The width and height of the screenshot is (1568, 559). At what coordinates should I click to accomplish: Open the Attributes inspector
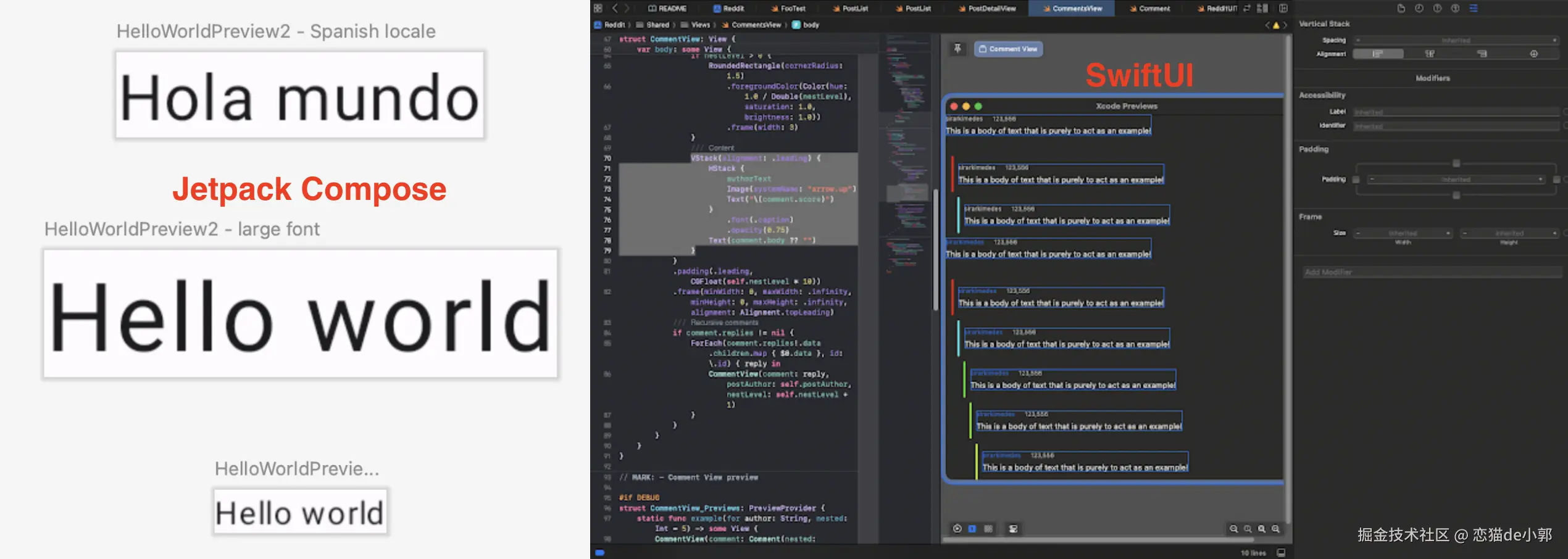click(1474, 8)
